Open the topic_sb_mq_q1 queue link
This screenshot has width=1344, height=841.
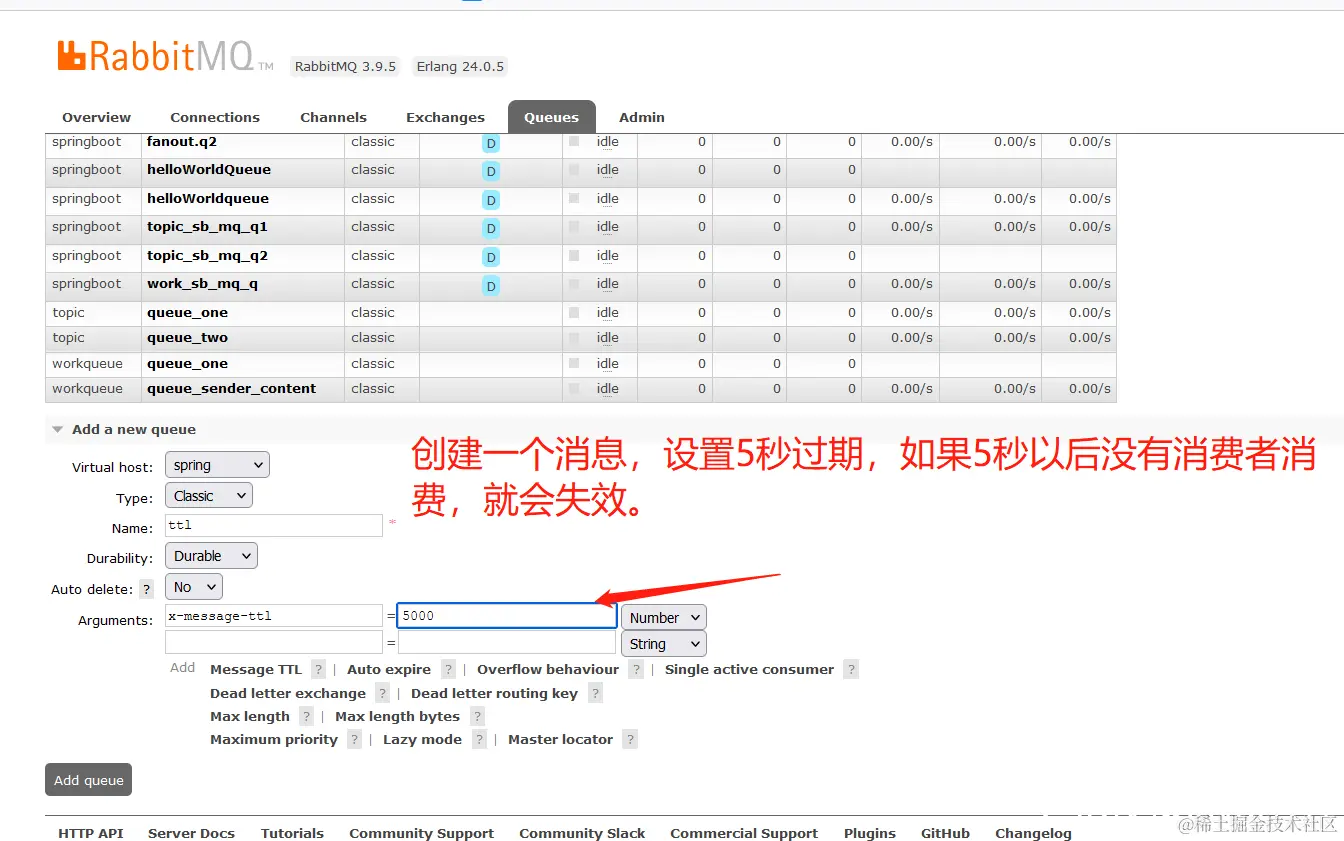pos(207,226)
